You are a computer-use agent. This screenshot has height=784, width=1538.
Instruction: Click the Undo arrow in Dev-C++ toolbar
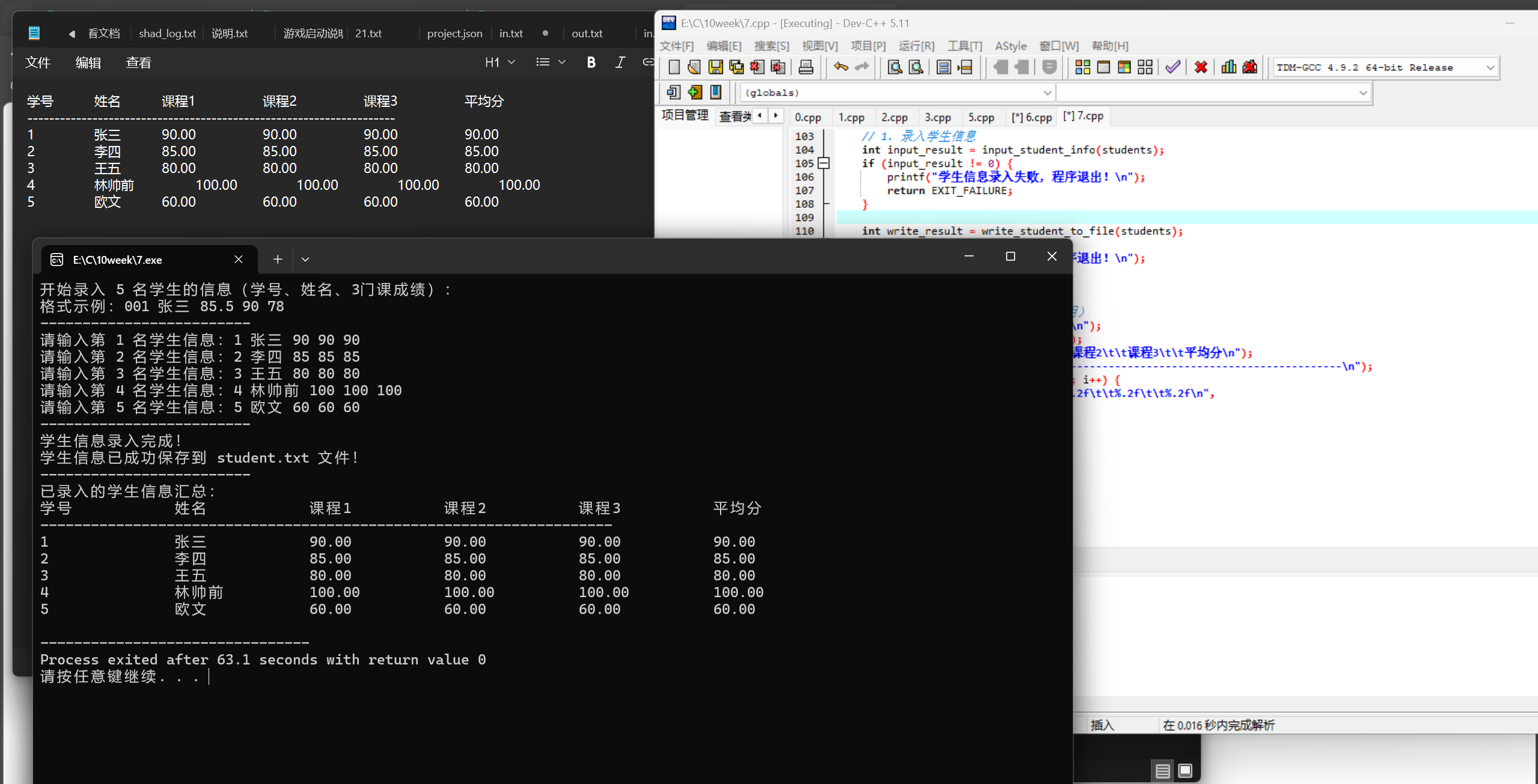pyautogui.click(x=841, y=67)
